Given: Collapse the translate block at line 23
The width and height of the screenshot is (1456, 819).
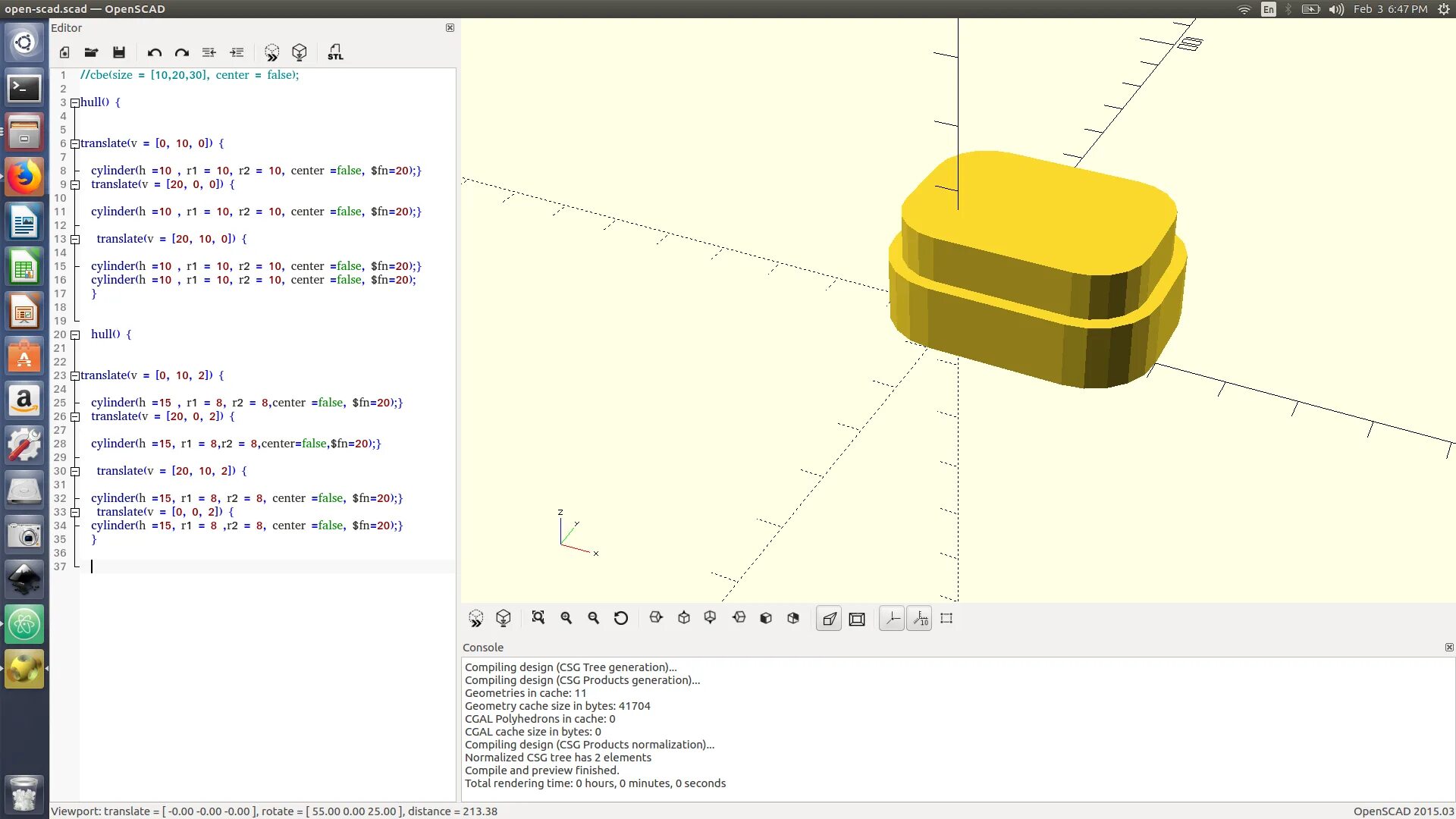Looking at the screenshot, I should click(x=75, y=375).
